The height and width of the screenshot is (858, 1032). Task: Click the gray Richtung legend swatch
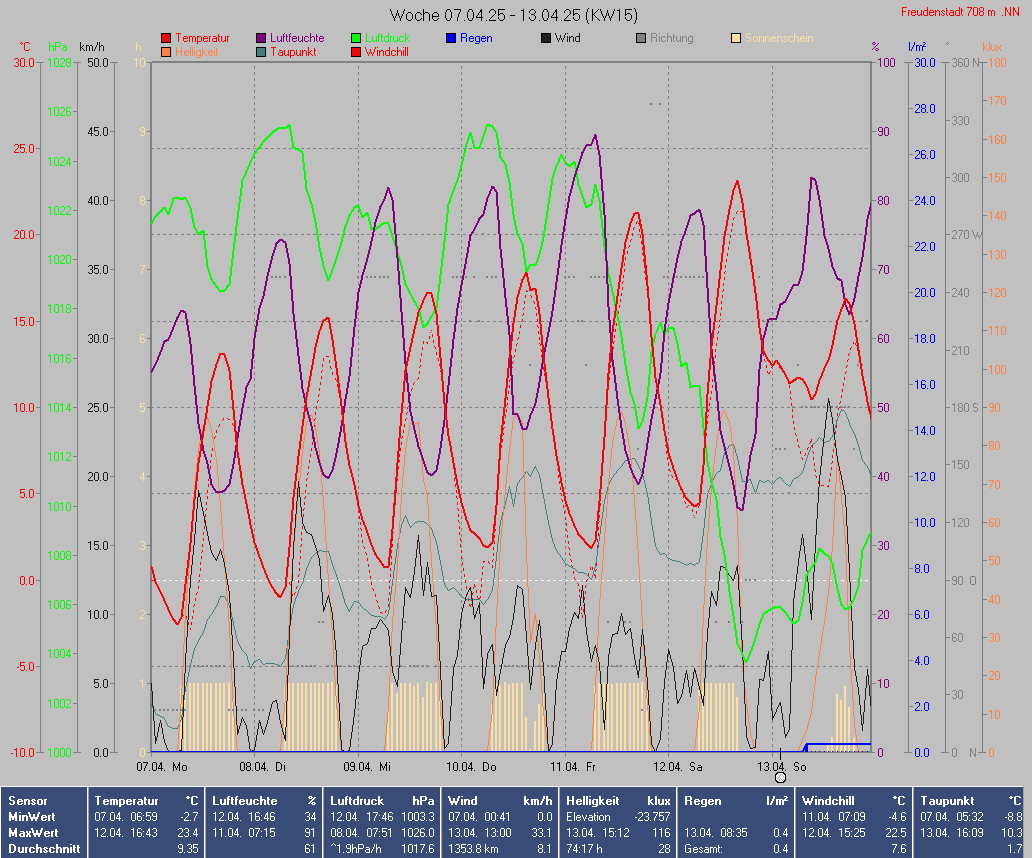[x=641, y=38]
